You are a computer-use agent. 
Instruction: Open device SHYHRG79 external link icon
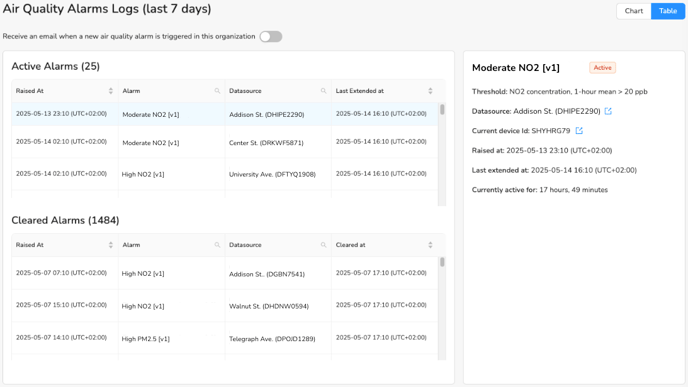[579, 131]
